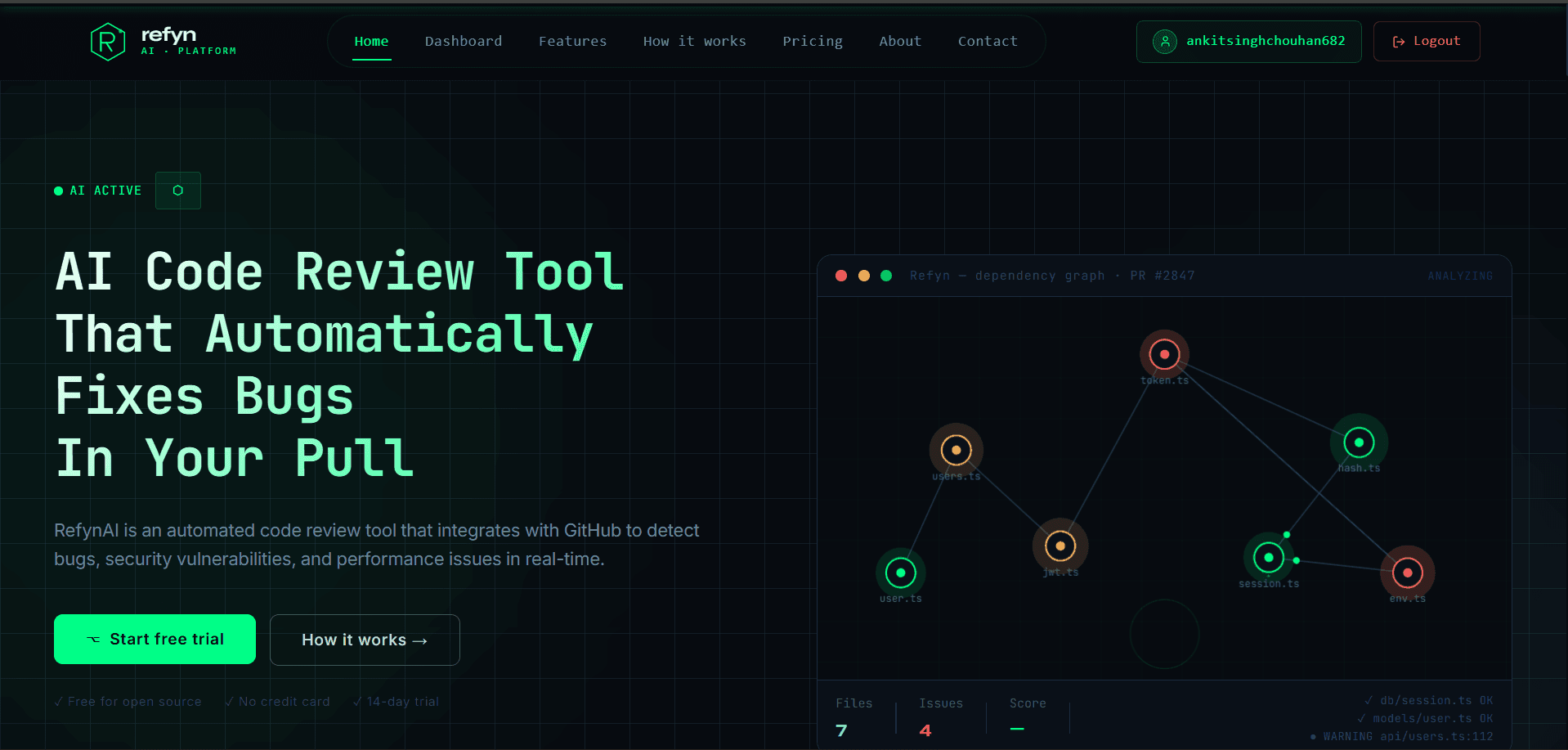The width and height of the screenshot is (1568, 750).
Task: Select the token.ts node in the graph
Action: [1164, 353]
